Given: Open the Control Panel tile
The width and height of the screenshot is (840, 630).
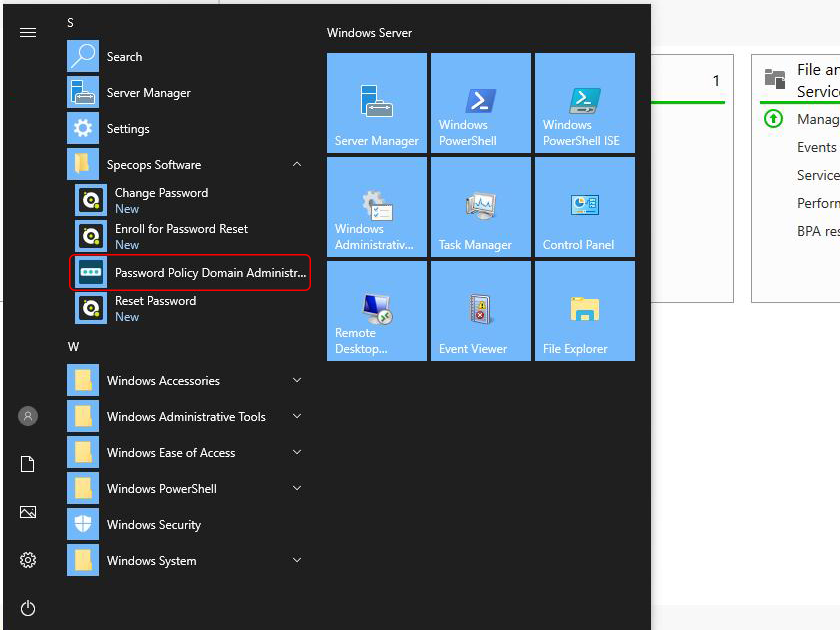Looking at the screenshot, I should click(584, 207).
